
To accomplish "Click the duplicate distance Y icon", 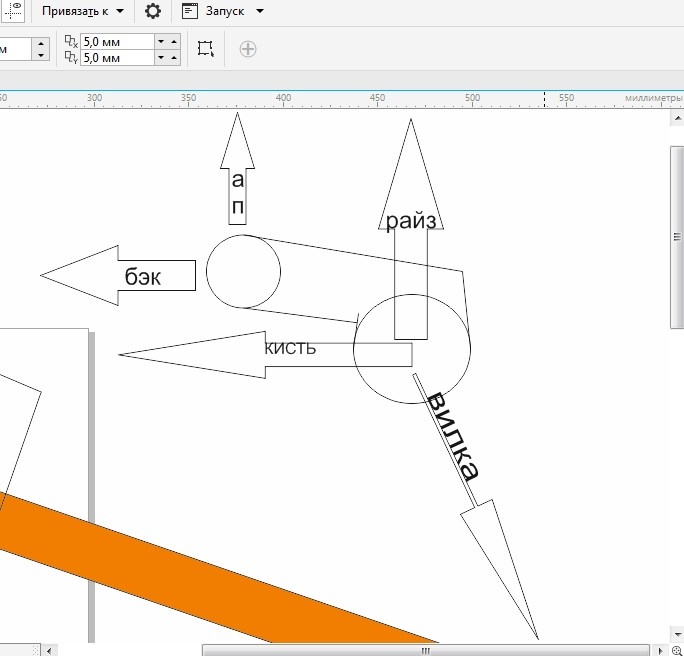I will point(71,57).
